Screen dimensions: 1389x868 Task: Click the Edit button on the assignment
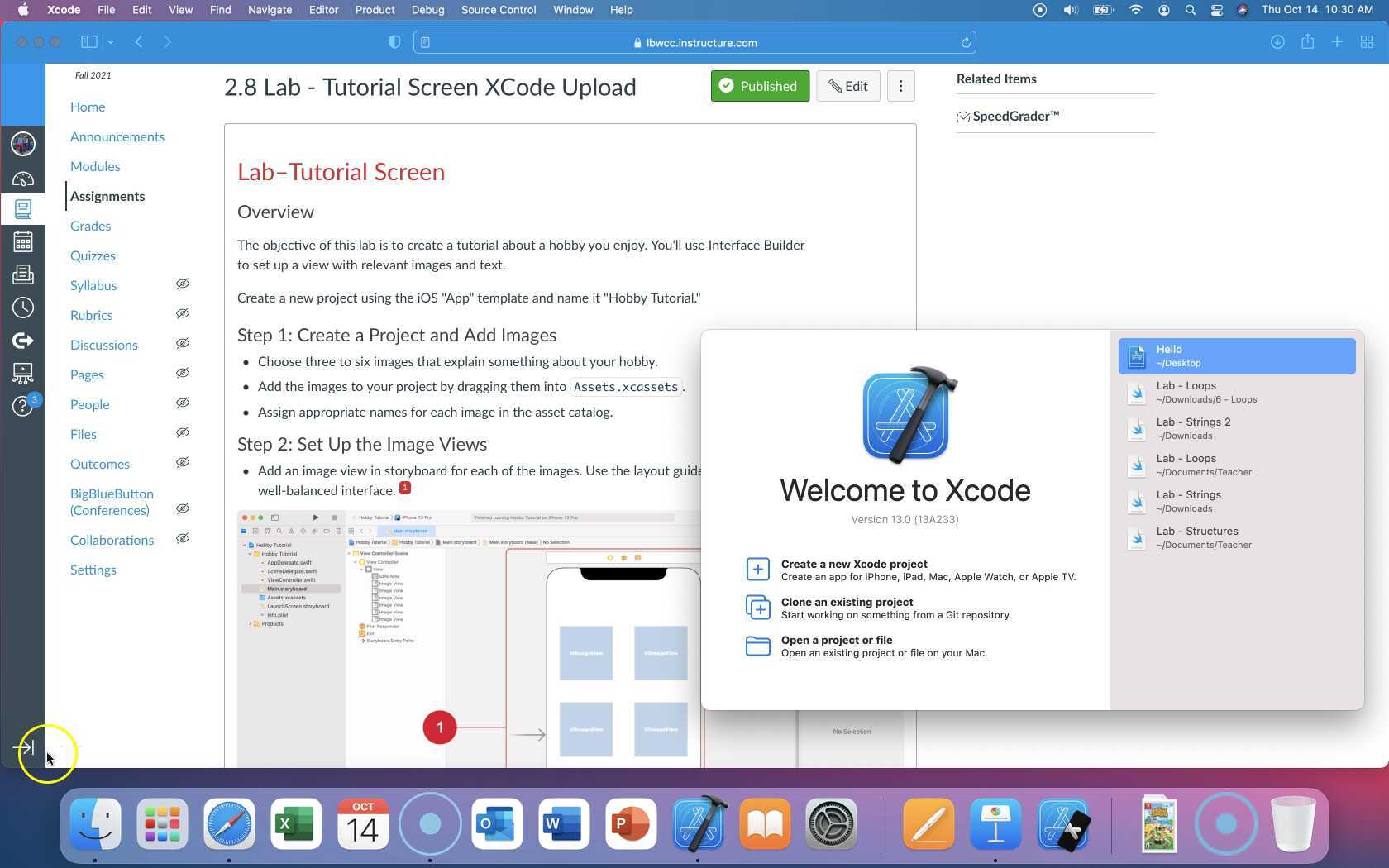coord(847,86)
